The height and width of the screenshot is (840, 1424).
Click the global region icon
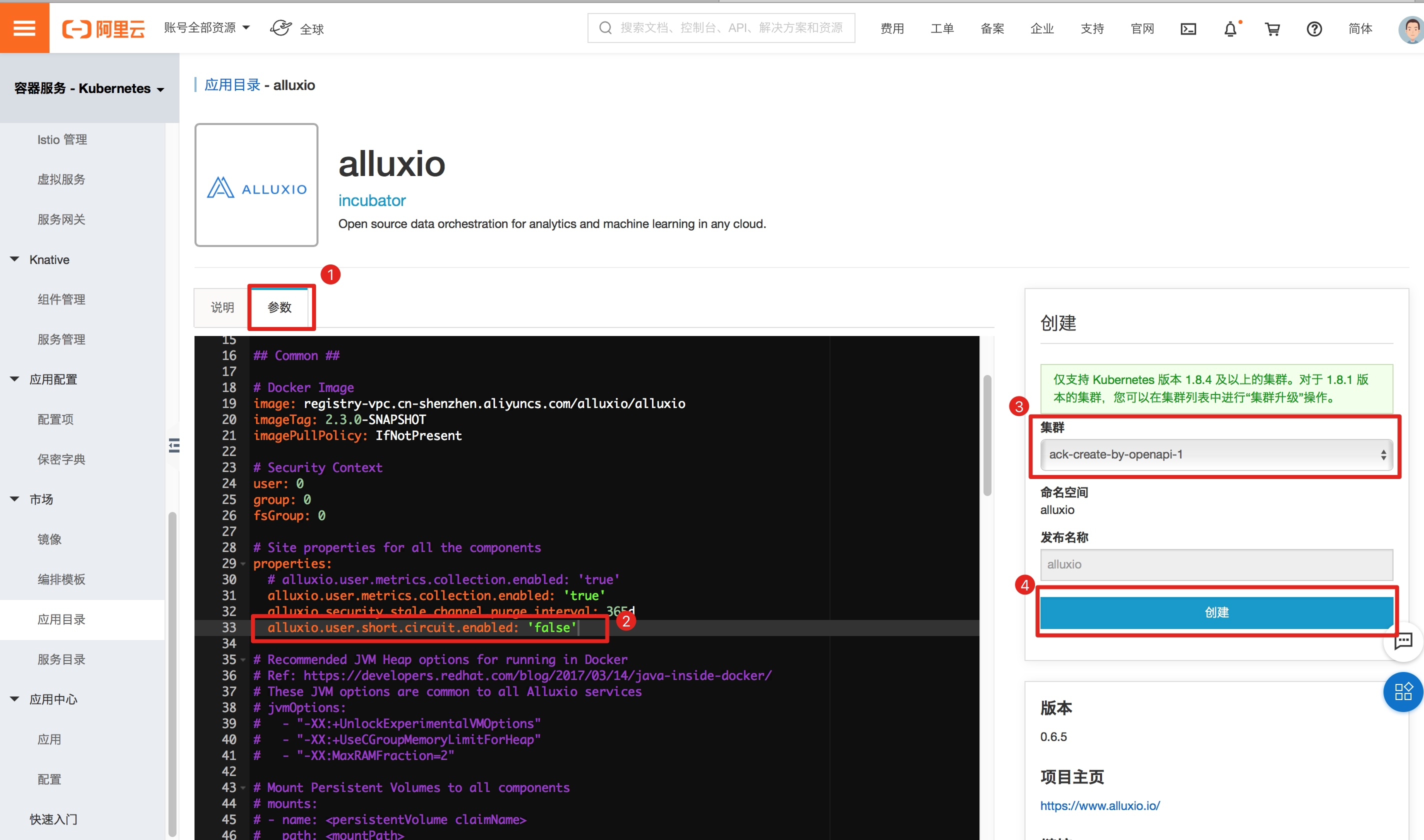pos(280,27)
